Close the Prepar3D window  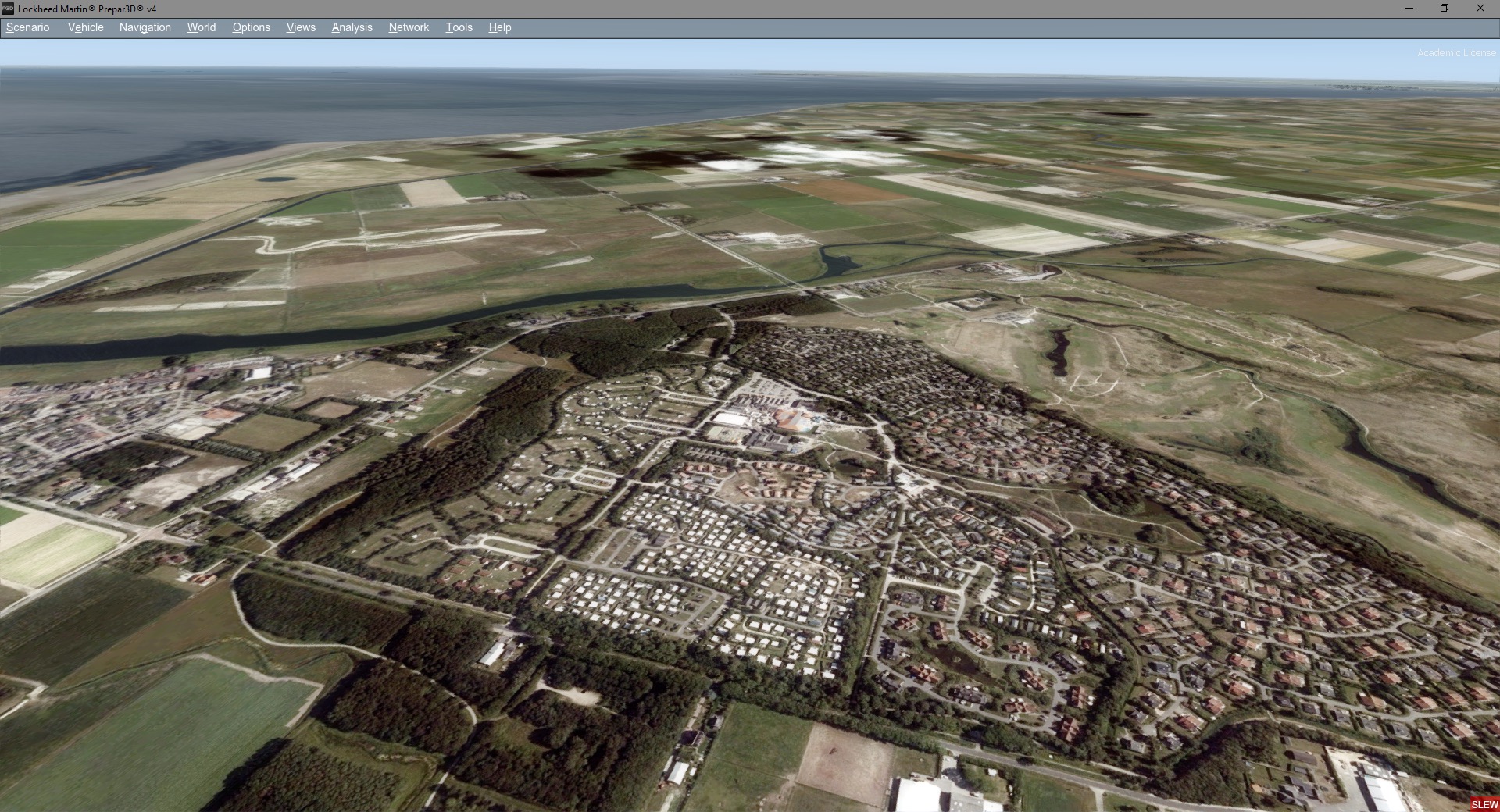pos(1480,9)
